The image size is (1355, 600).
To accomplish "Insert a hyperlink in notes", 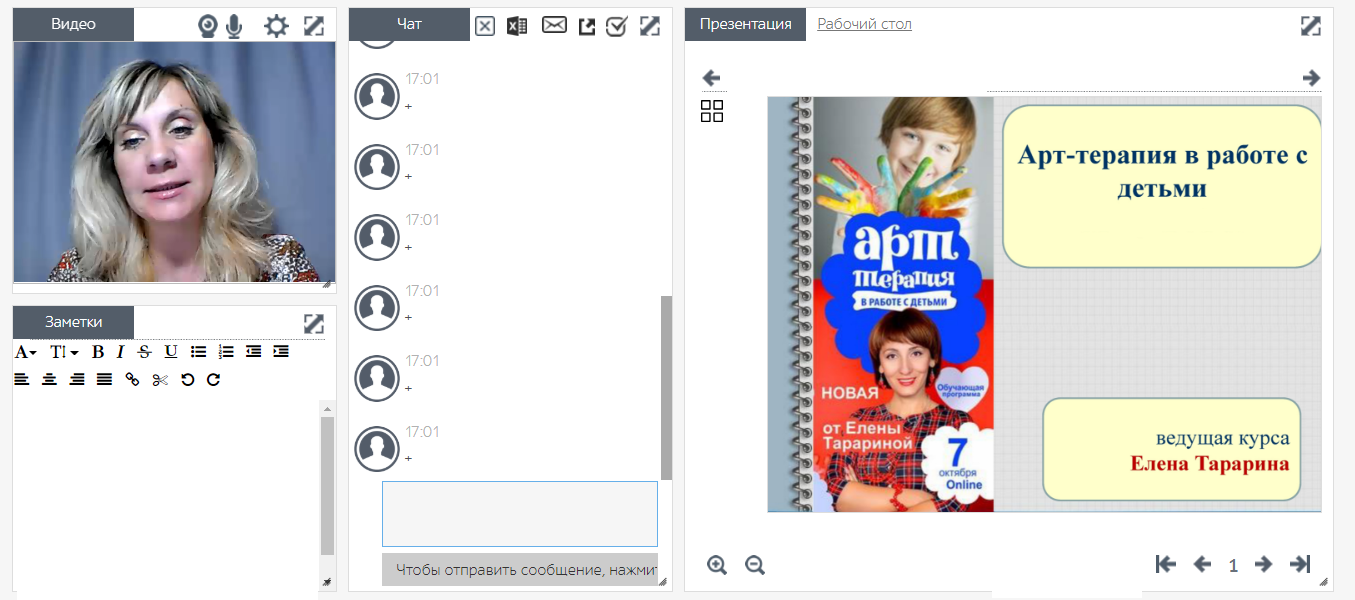I will coord(132,380).
